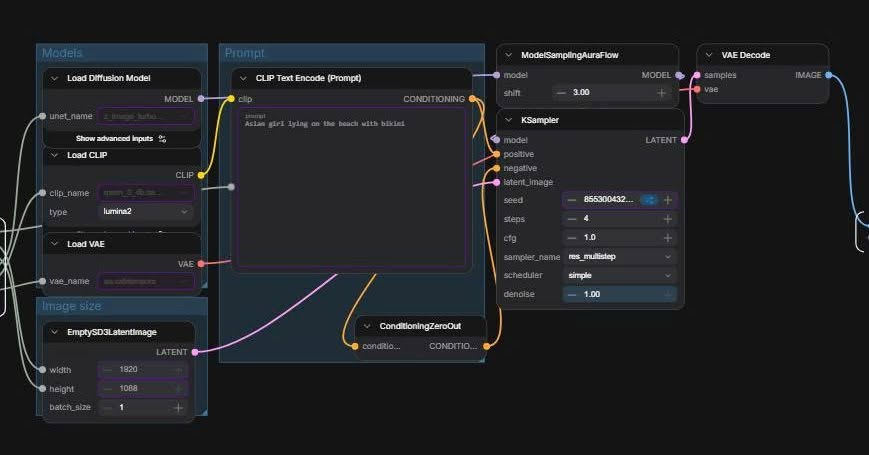This screenshot has width=869, height=455.
Task: Click the unet_name input socket
Action: pyautogui.click(x=42, y=116)
